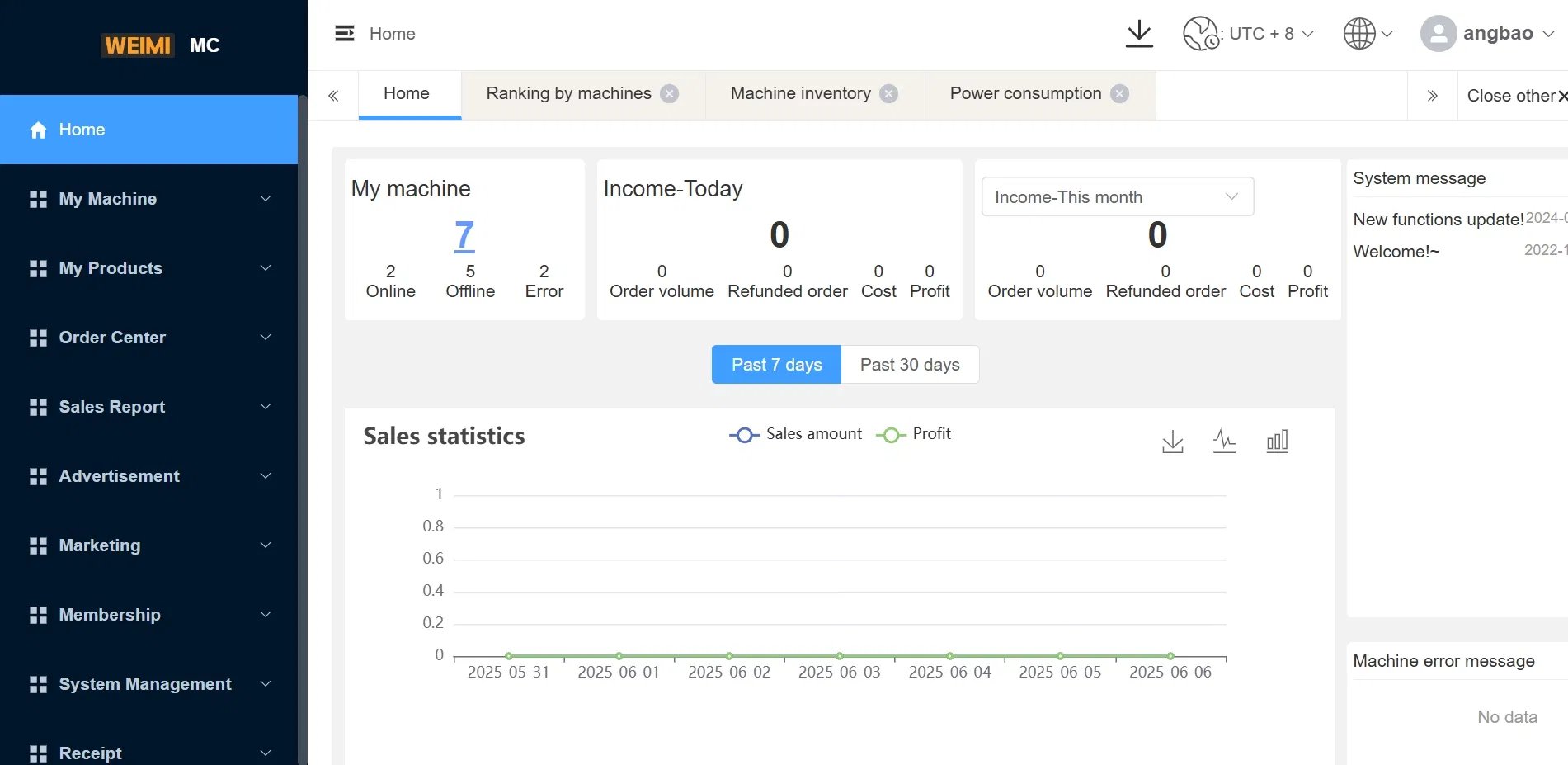Open the language globe dropdown

click(1368, 34)
